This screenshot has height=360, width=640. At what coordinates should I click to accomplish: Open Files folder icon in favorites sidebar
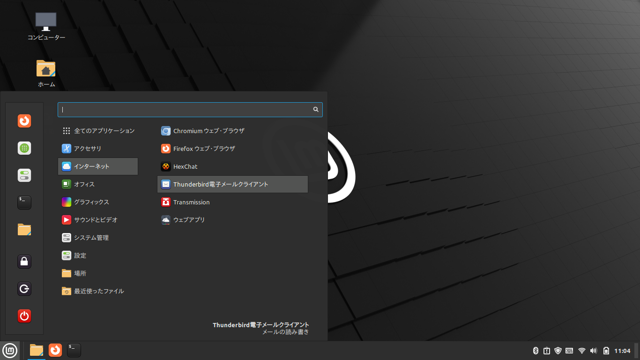[x=24, y=229]
